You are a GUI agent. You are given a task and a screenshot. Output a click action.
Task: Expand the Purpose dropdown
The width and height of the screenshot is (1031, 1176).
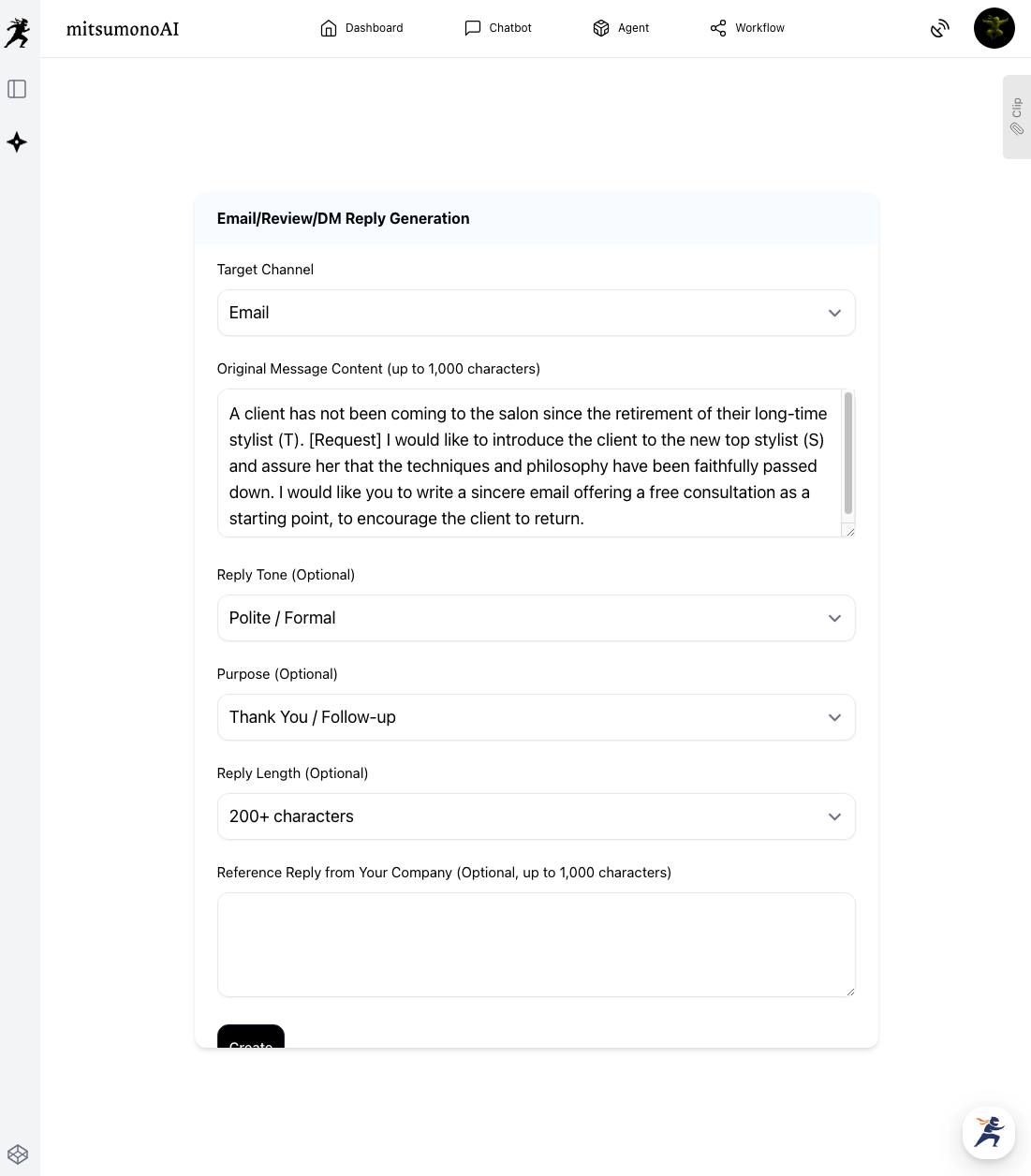pyautogui.click(x=536, y=717)
